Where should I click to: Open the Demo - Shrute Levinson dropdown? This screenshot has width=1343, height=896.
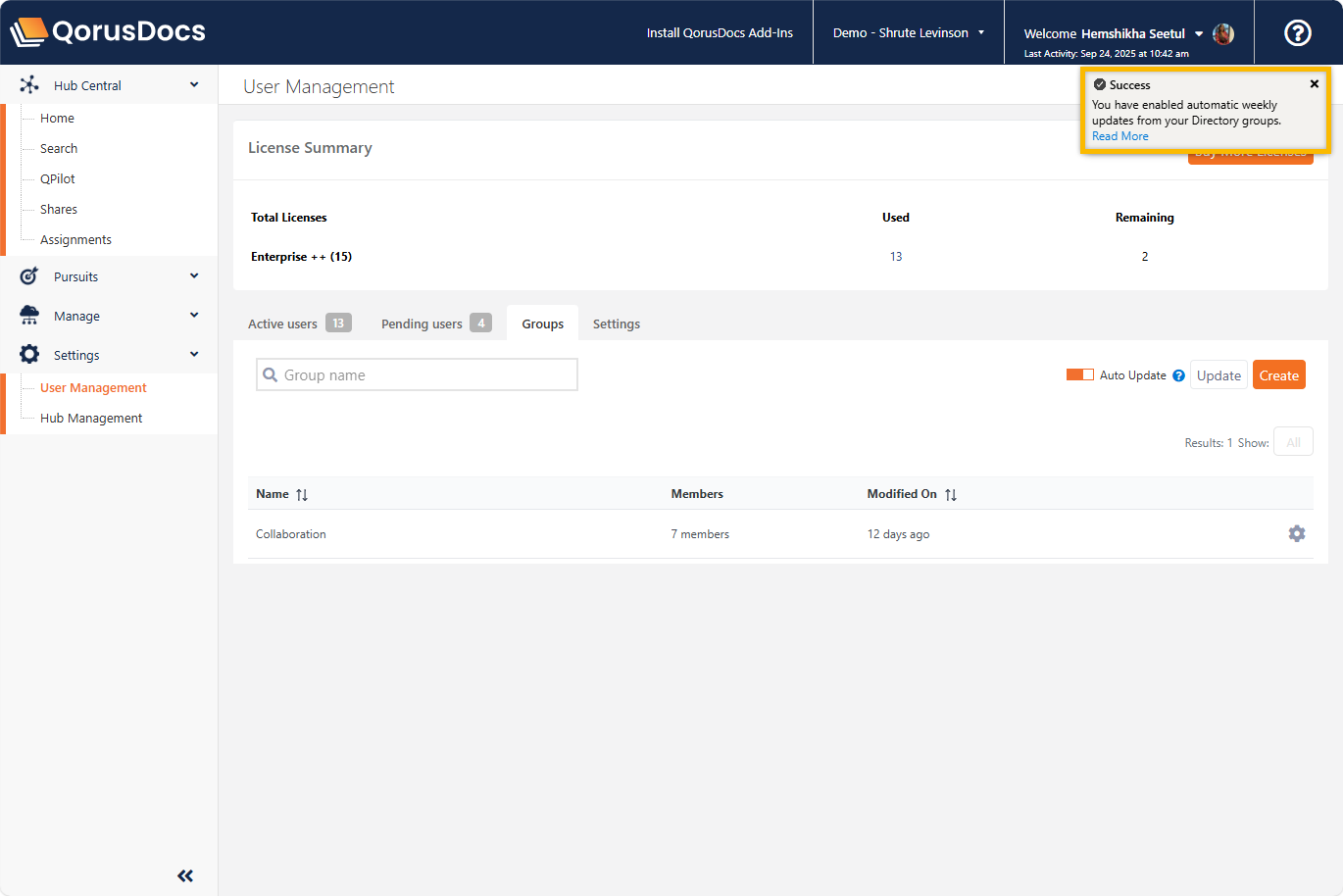908,33
